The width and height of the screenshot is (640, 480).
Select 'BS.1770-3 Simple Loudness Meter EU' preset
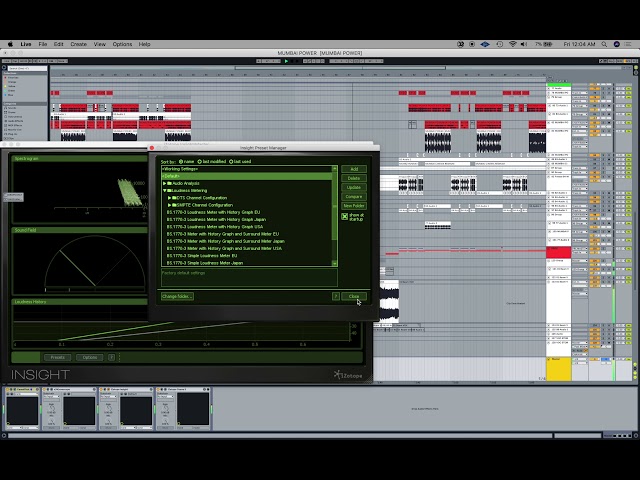tap(202, 256)
